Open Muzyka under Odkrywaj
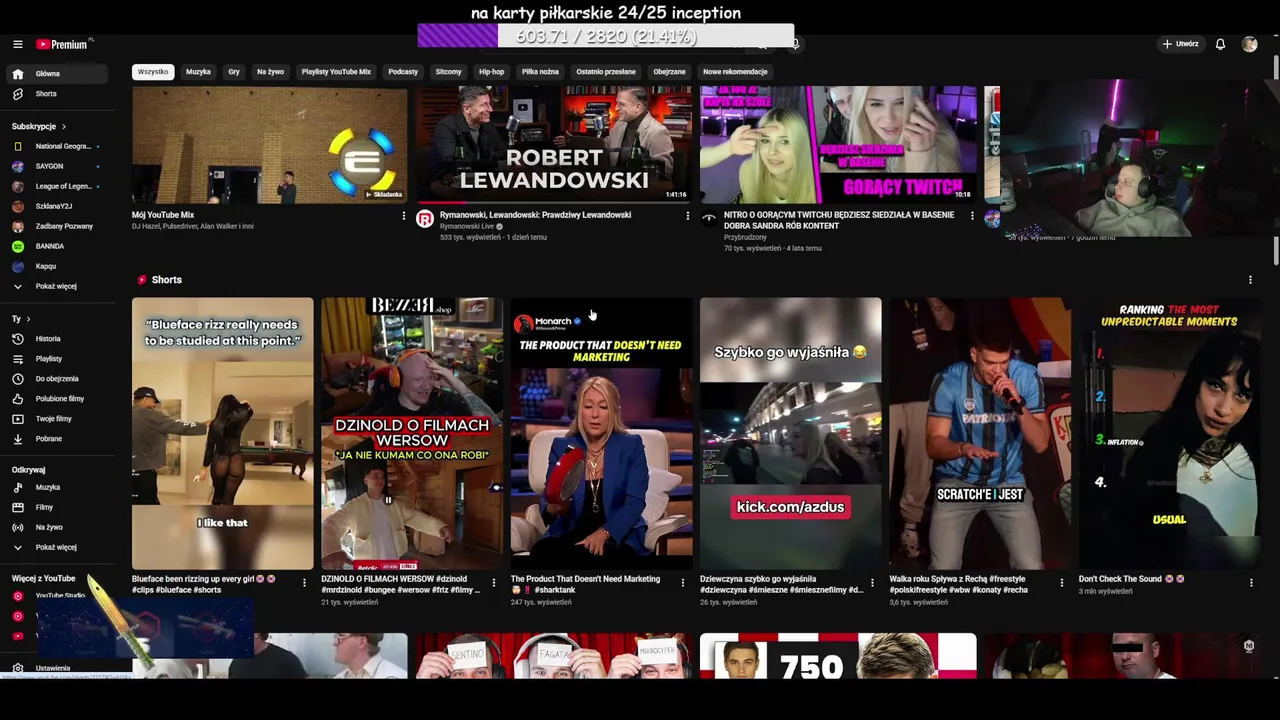The height and width of the screenshot is (720, 1280). click(x=59, y=488)
